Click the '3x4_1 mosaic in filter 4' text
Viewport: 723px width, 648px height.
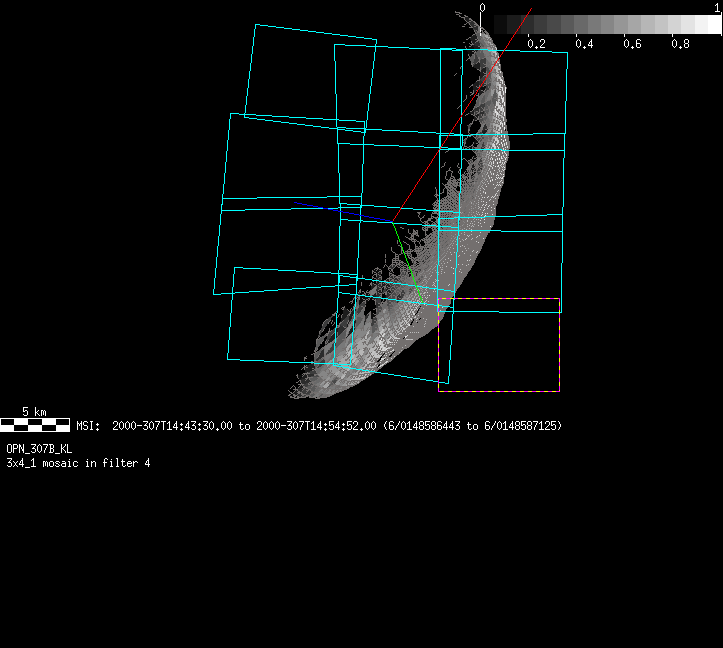[78, 463]
